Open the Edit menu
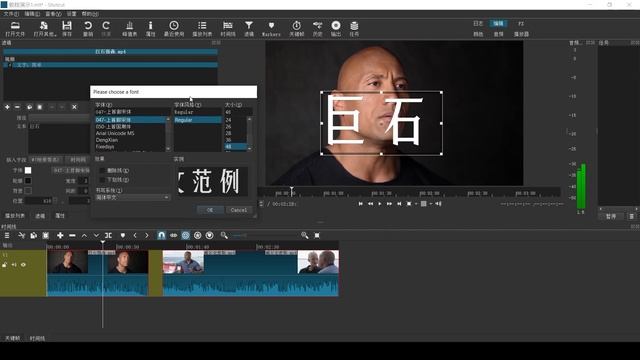Viewport: 640px width, 360px height. pos(32,14)
